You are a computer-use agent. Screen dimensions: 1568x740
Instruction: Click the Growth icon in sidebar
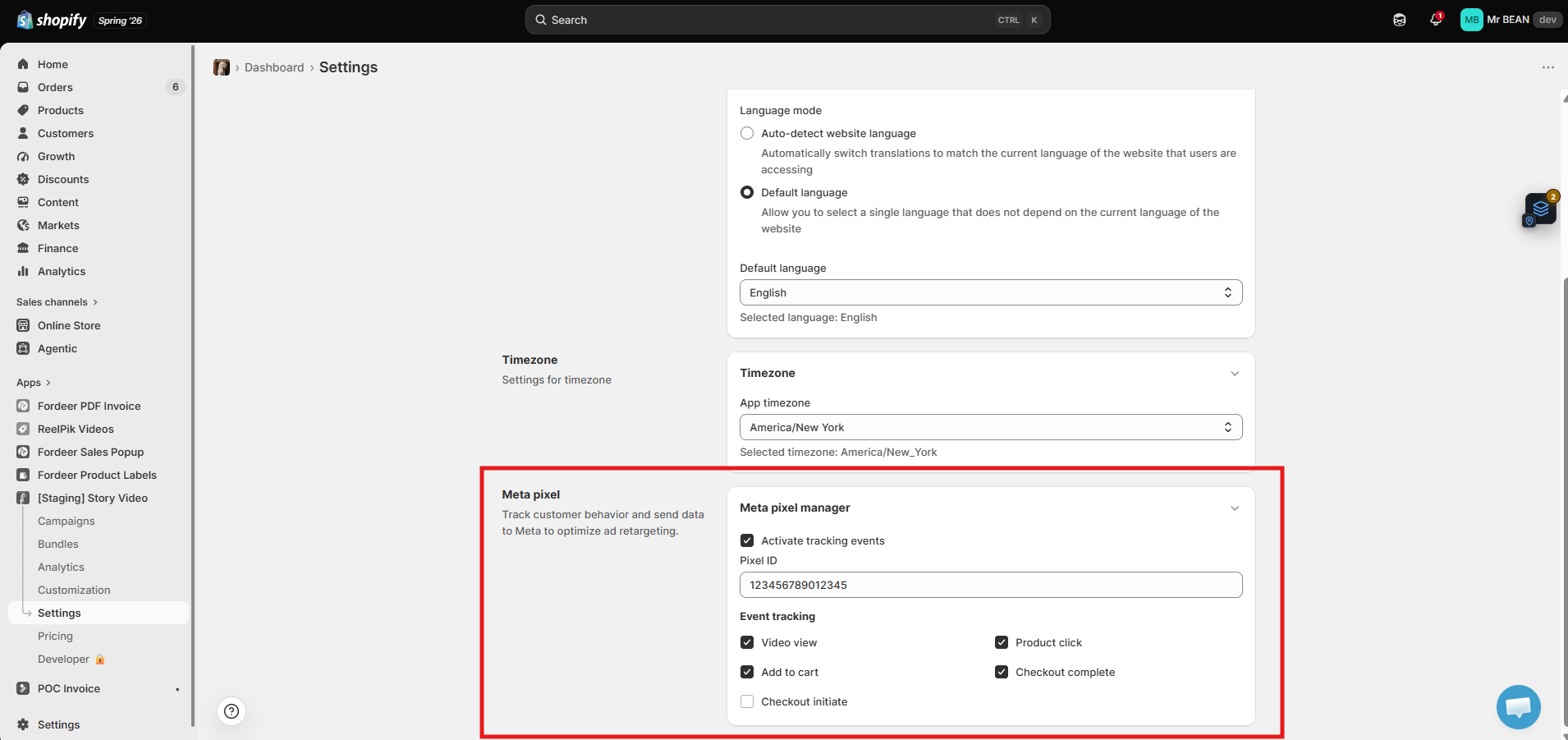(x=23, y=156)
